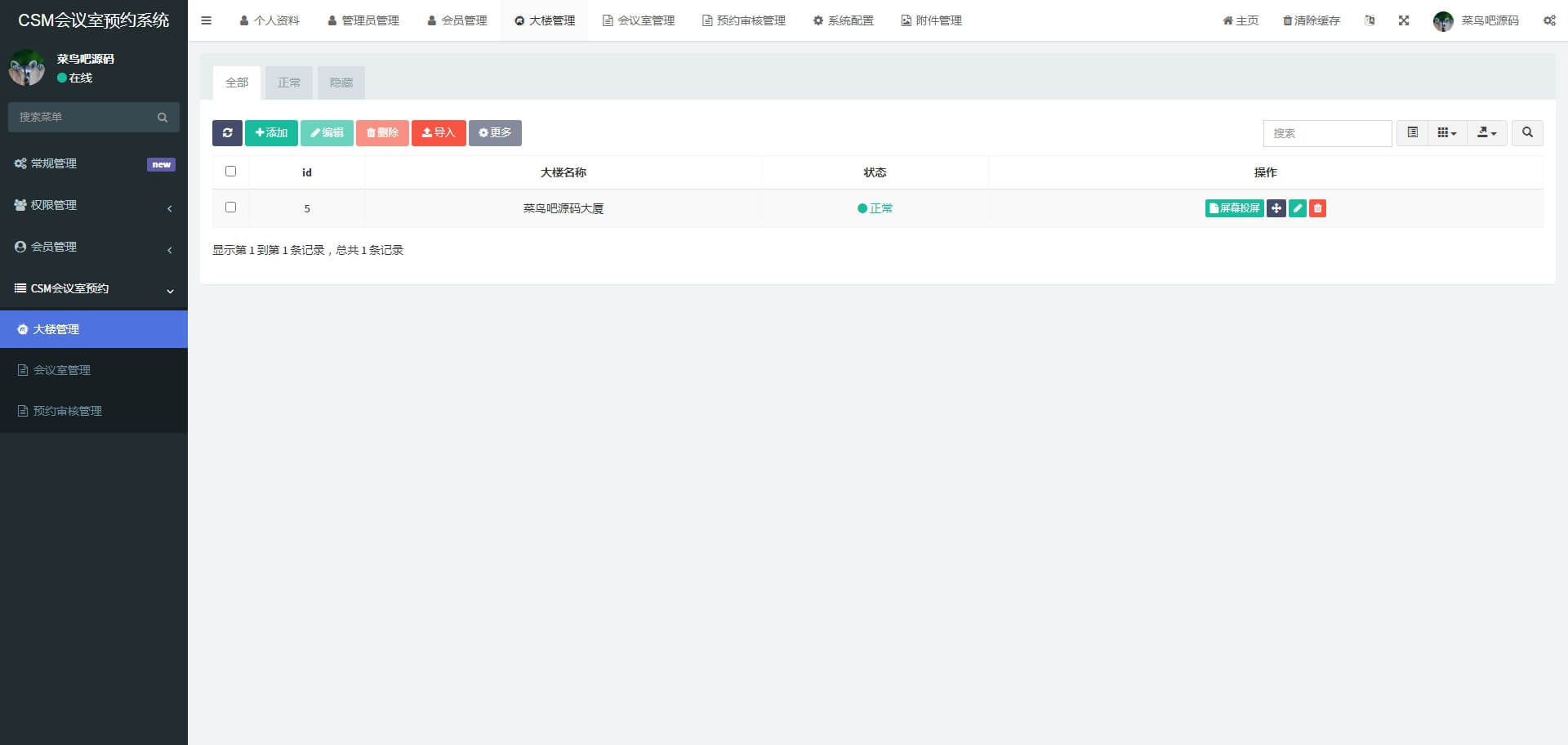
Task: Open the screen projection icon for 菜鸟吧源码大厦
Action: pos(1233,208)
